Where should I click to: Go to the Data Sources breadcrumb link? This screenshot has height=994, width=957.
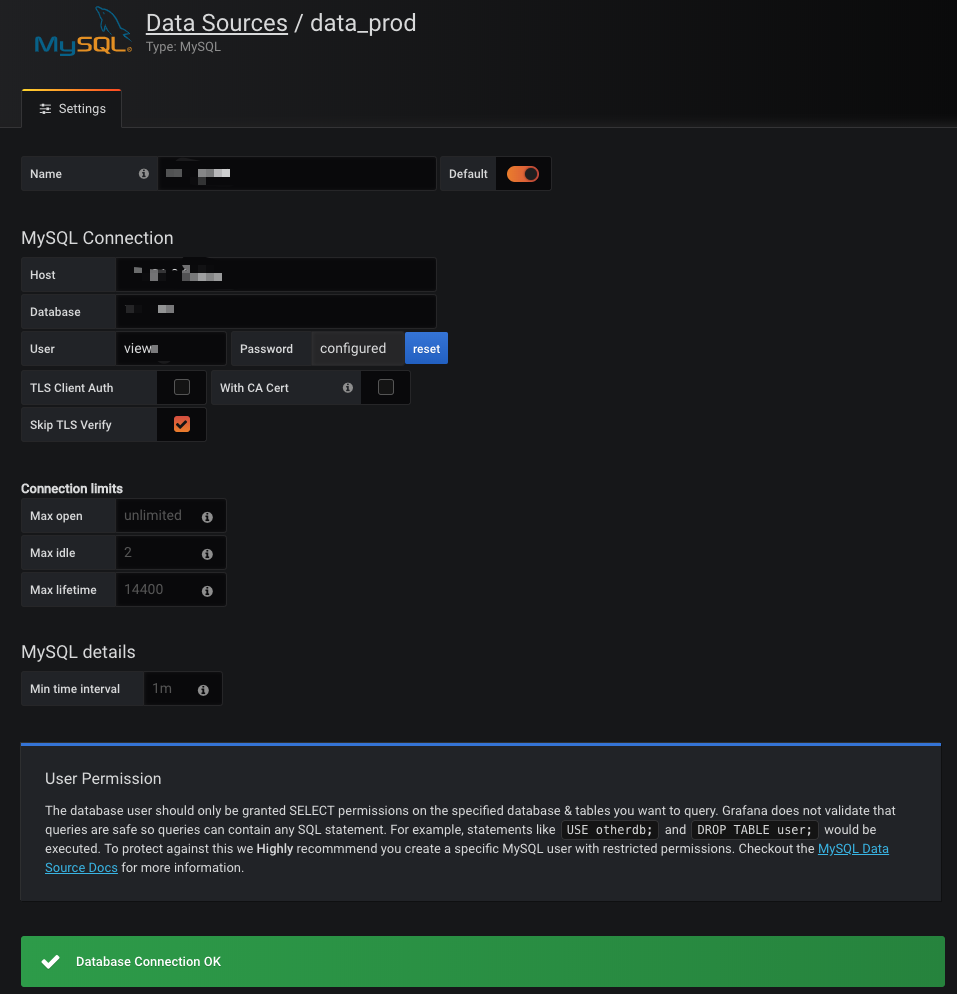217,23
